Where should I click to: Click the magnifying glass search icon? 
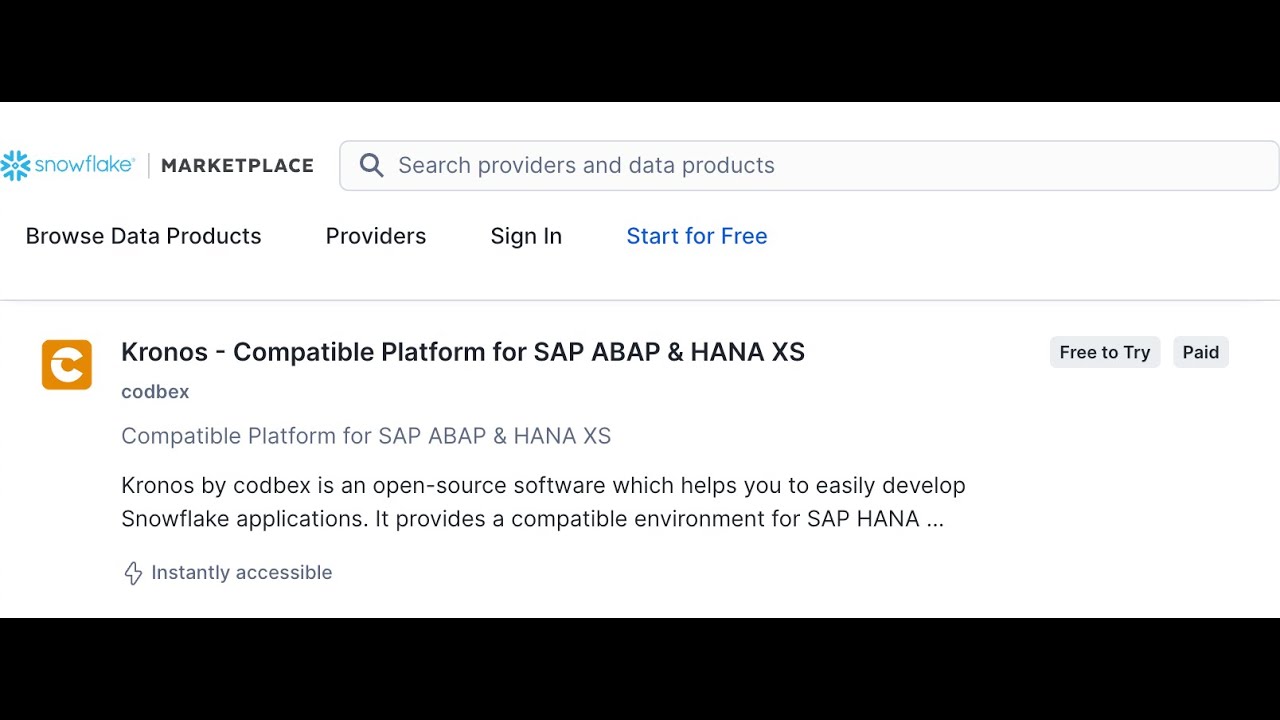click(x=371, y=165)
